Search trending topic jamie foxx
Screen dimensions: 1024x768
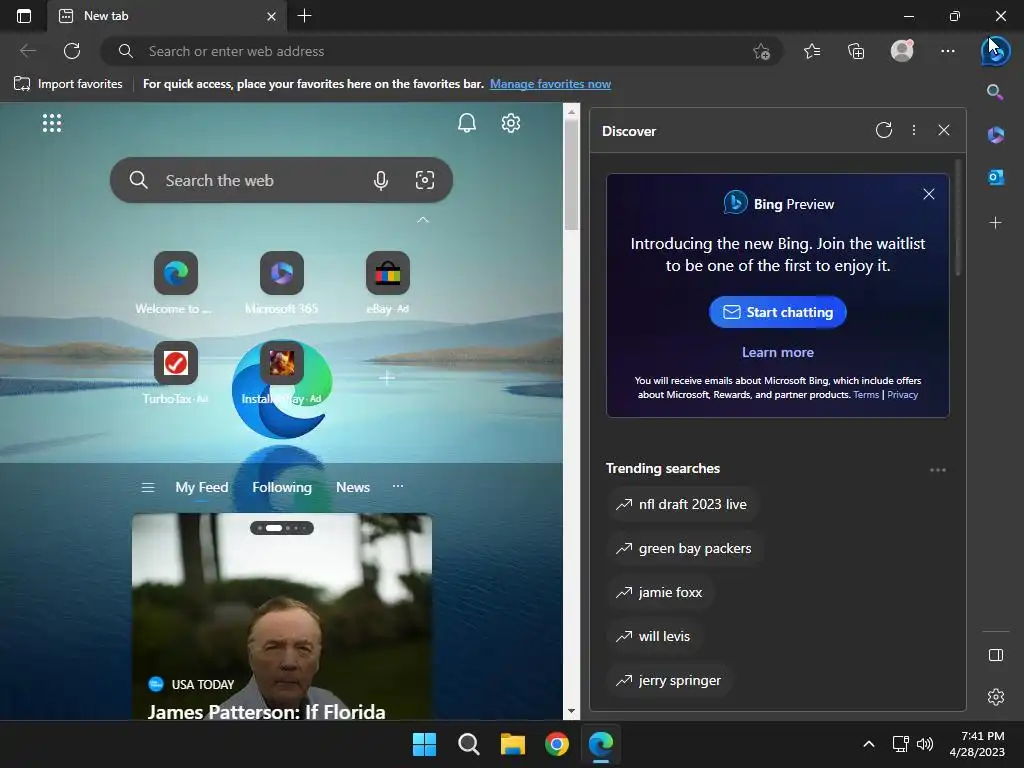pos(659,592)
